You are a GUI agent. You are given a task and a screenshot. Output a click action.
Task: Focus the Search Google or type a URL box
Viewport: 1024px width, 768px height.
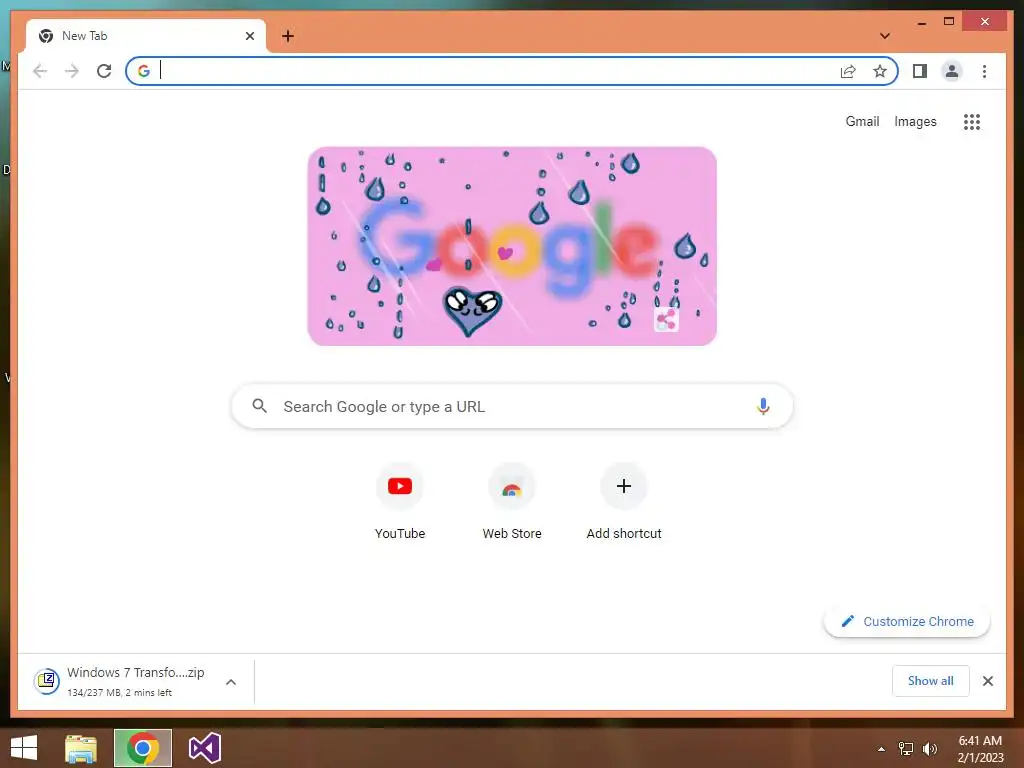(x=512, y=406)
